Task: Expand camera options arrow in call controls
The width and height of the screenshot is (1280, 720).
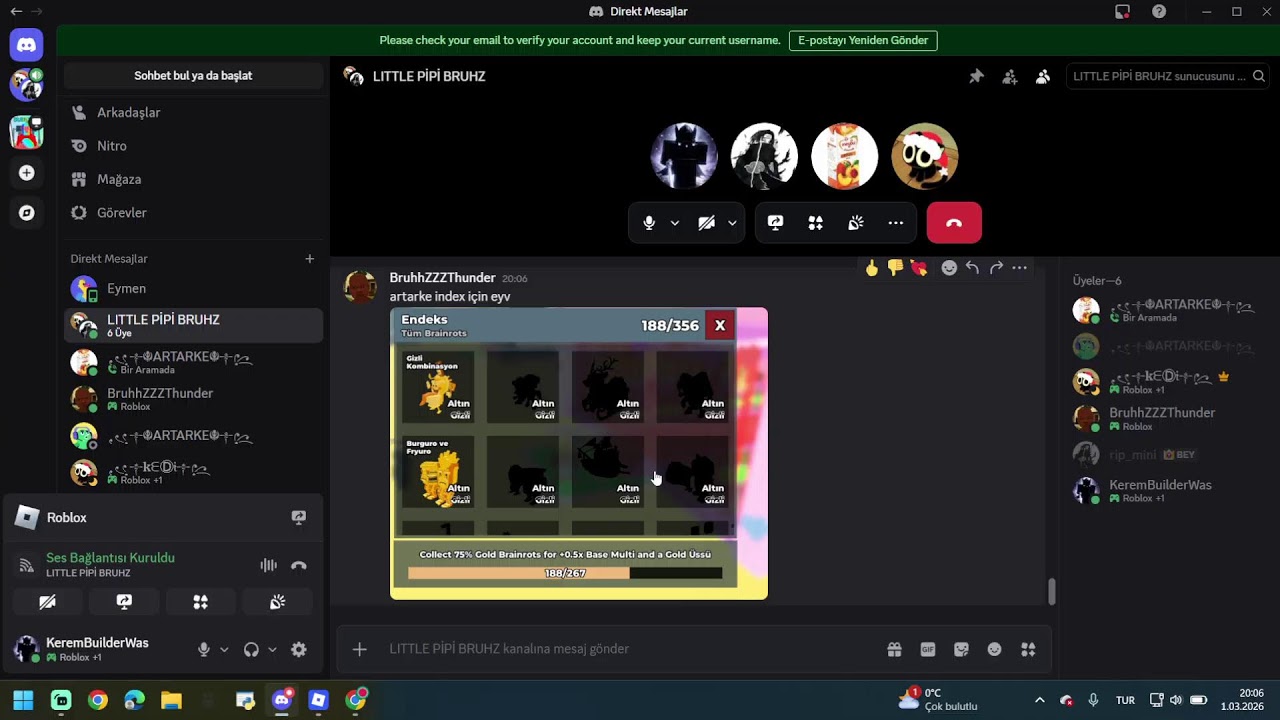Action: pos(733,223)
